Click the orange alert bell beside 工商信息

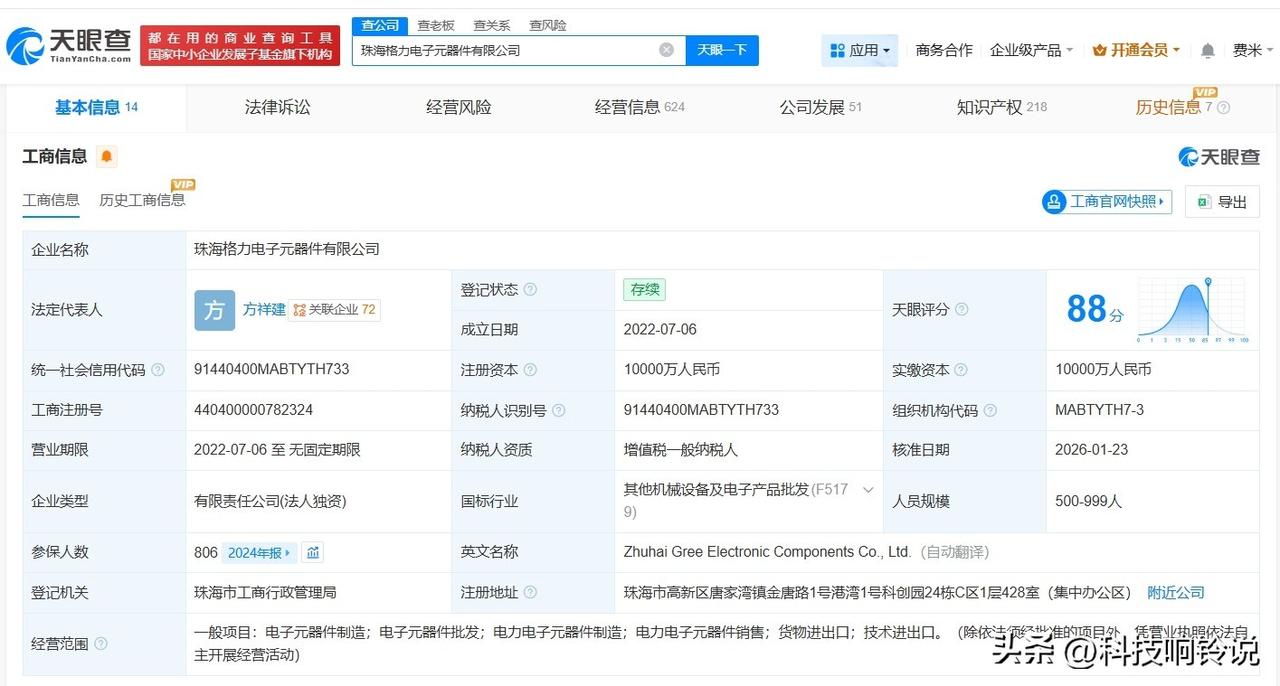coord(107,157)
